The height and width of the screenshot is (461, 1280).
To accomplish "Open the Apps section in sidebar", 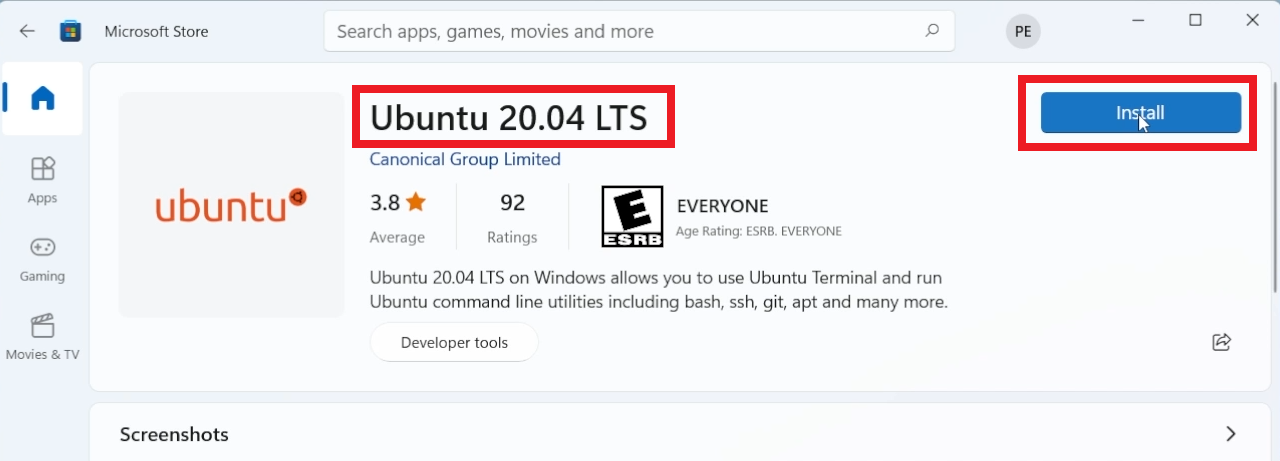I will pos(42,180).
